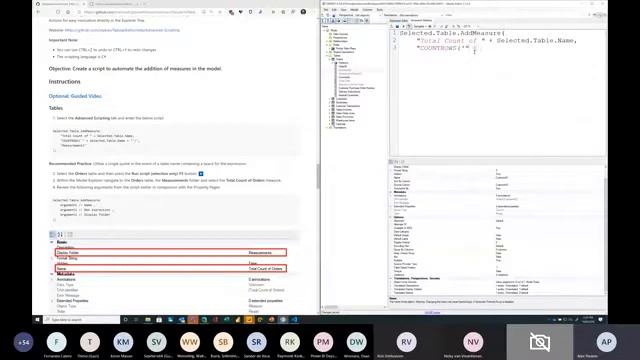640x360 pixels.
Task: Select the Orders table in tree
Action: (339, 59)
